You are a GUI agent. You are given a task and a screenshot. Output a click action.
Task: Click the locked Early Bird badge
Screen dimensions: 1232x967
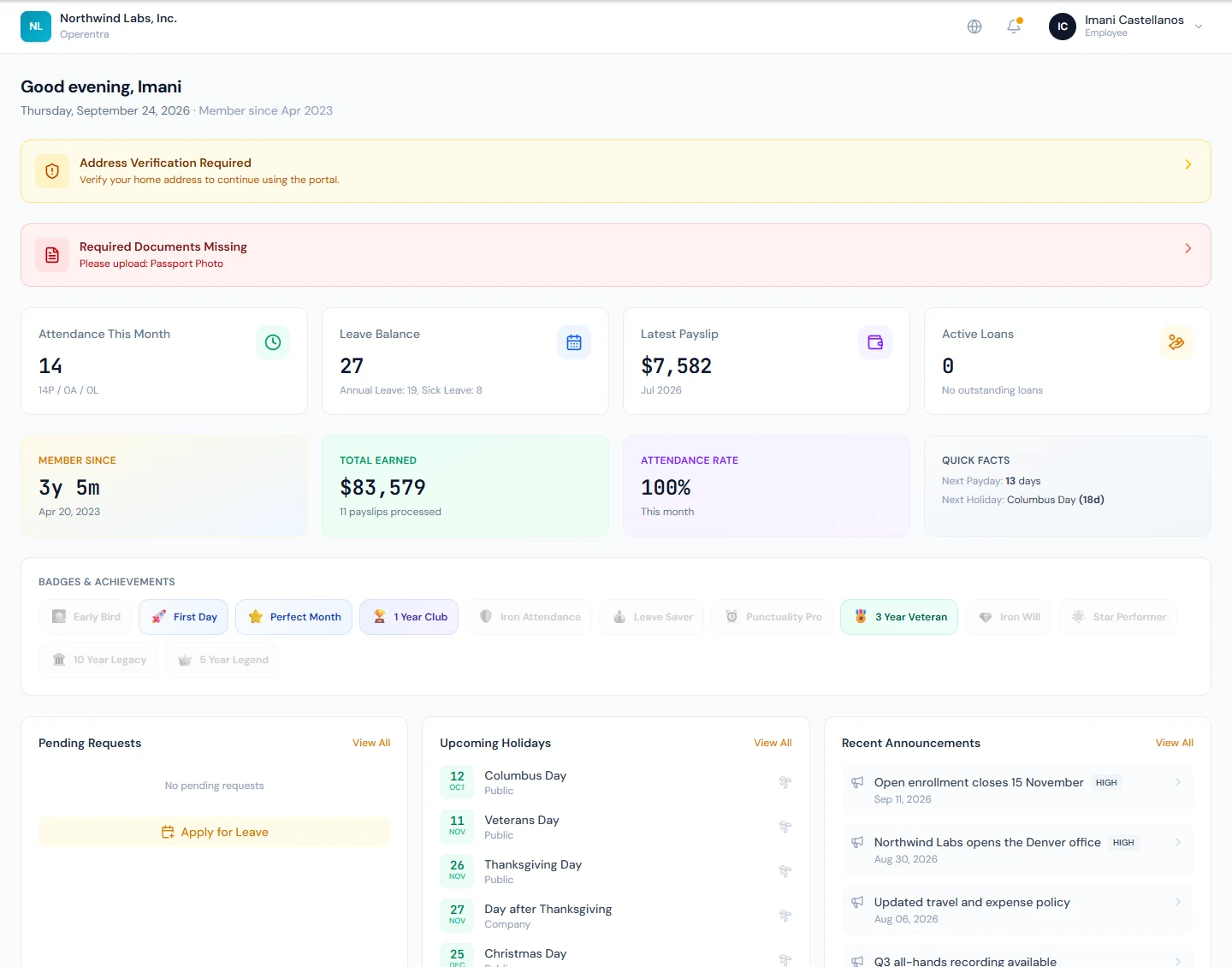tap(86, 617)
